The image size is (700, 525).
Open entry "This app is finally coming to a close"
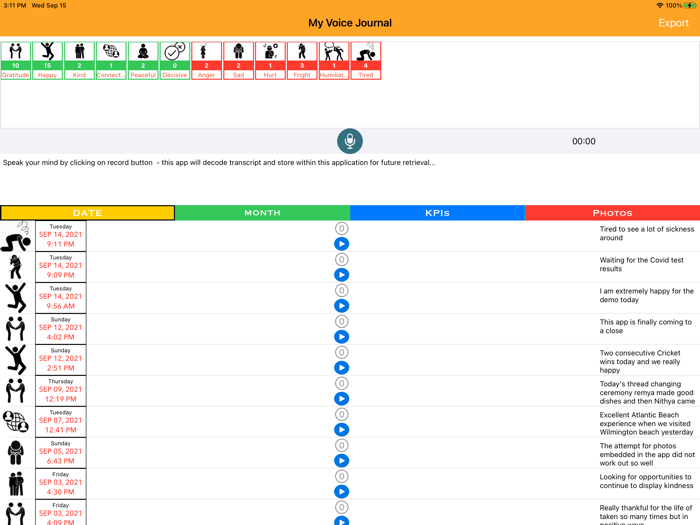tap(646, 326)
